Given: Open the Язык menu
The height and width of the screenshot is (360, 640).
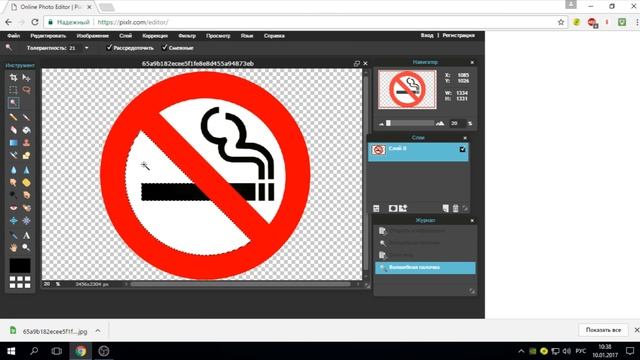Looking at the screenshot, I should [247, 36].
